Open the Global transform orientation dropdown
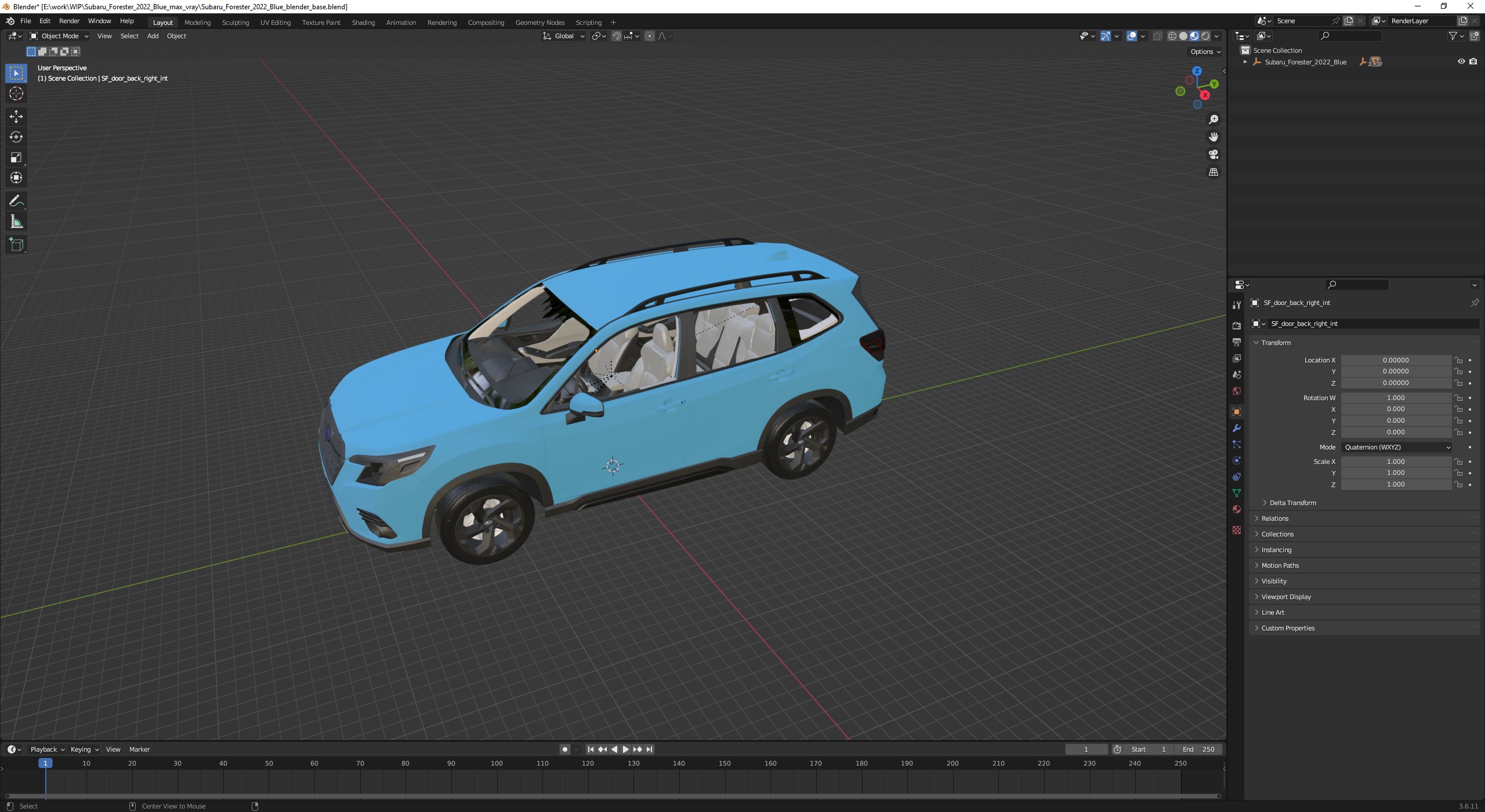Image resolution: width=1485 pixels, height=812 pixels. (x=564, y=36)
